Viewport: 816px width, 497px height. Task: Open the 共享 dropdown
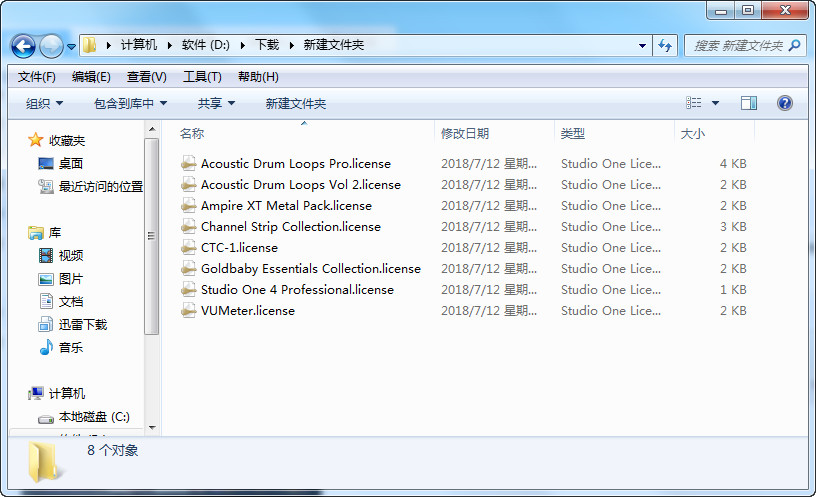pyautogui.click(x=216, y=104)
